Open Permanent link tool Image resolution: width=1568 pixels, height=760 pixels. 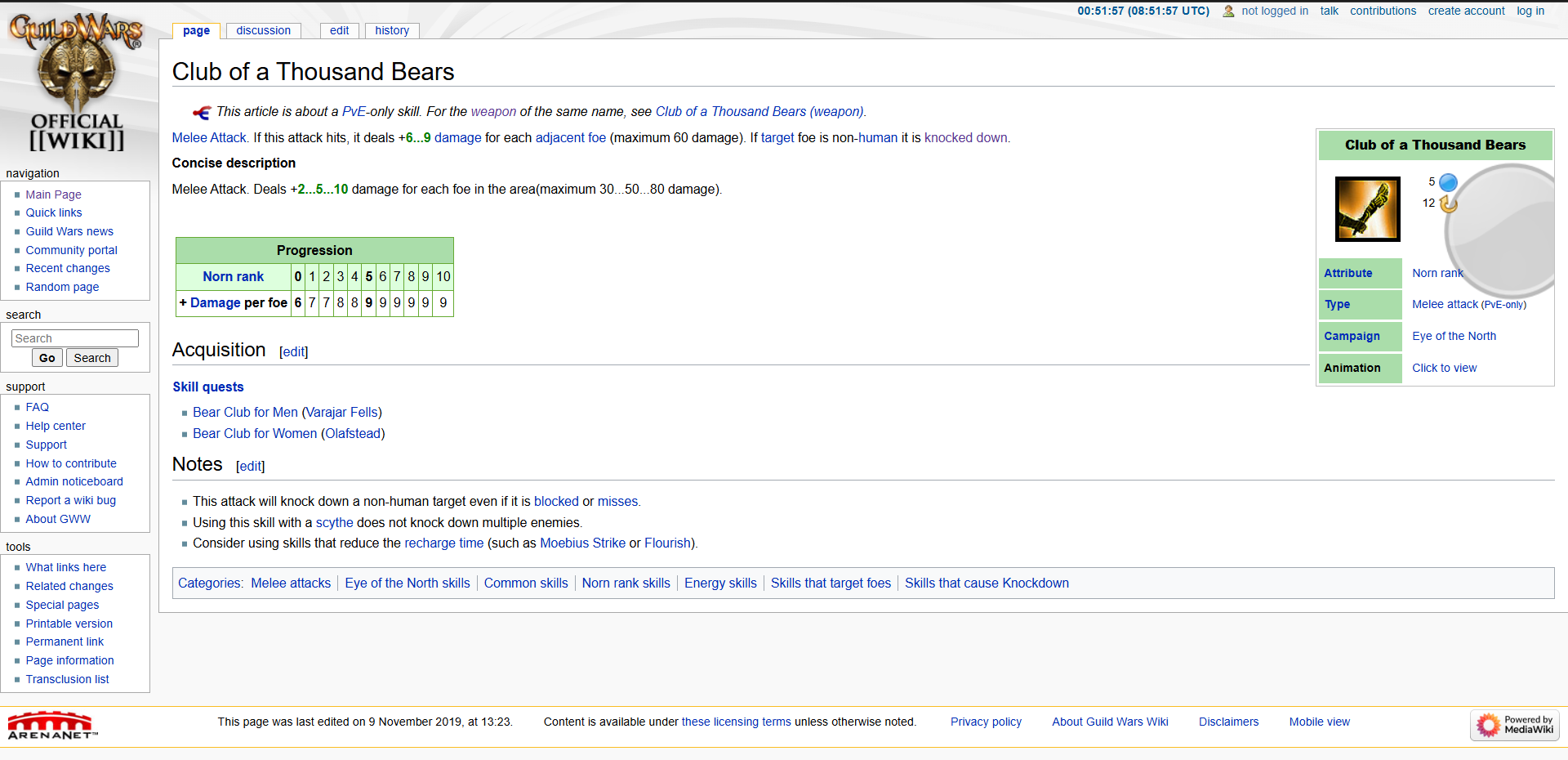pos(65,642)
